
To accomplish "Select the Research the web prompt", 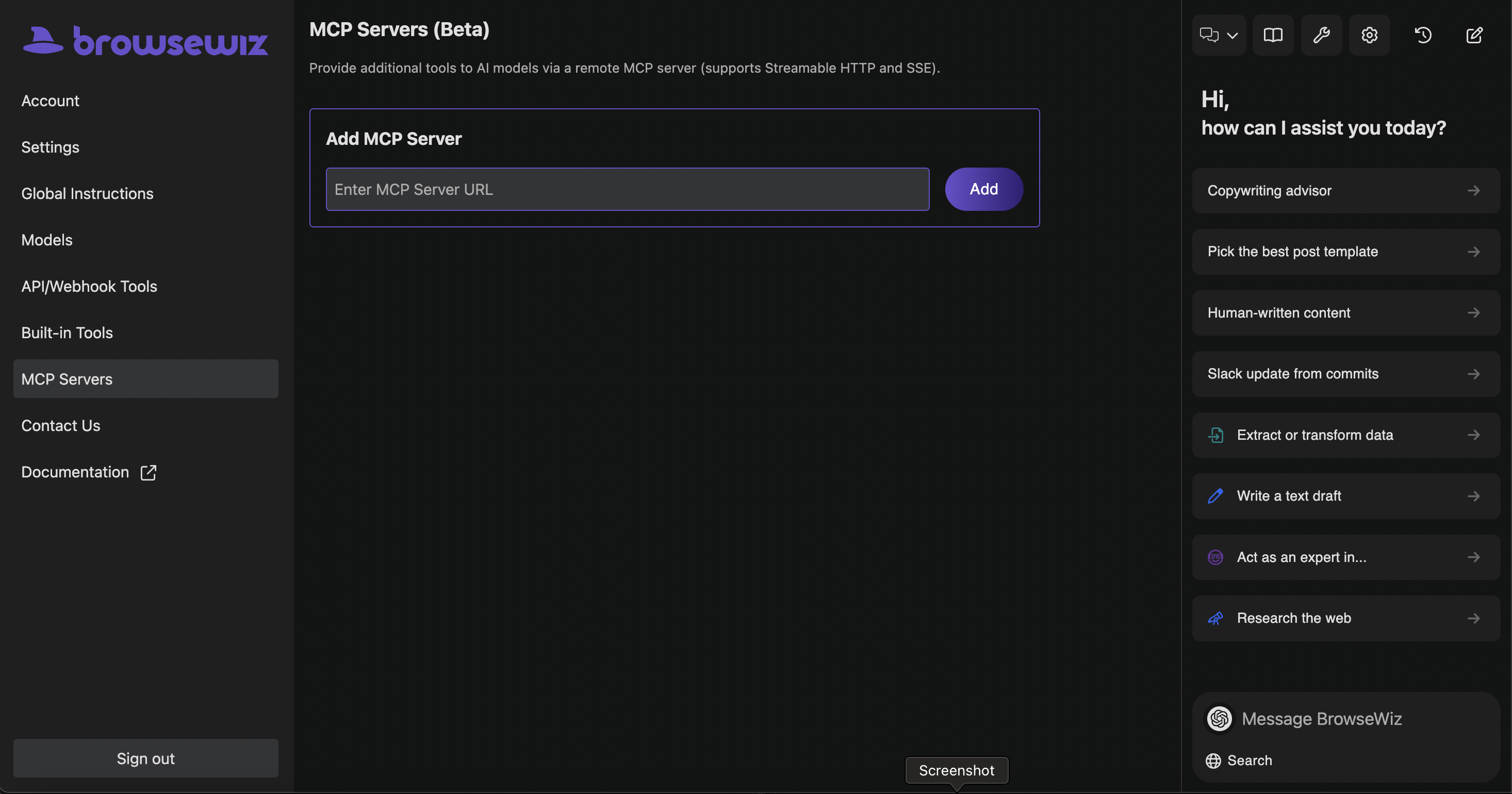I will (1345, 618).
